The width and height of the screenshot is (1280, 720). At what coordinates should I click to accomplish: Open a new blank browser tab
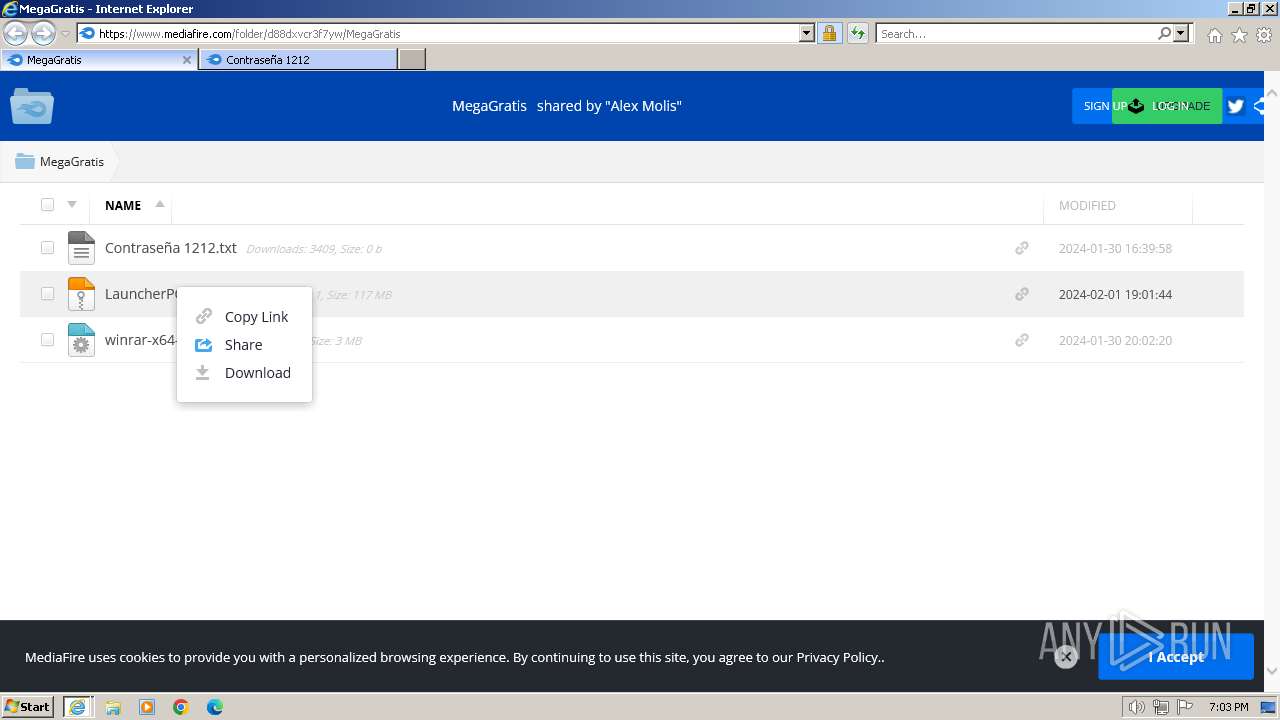click(x=412, y=60)
